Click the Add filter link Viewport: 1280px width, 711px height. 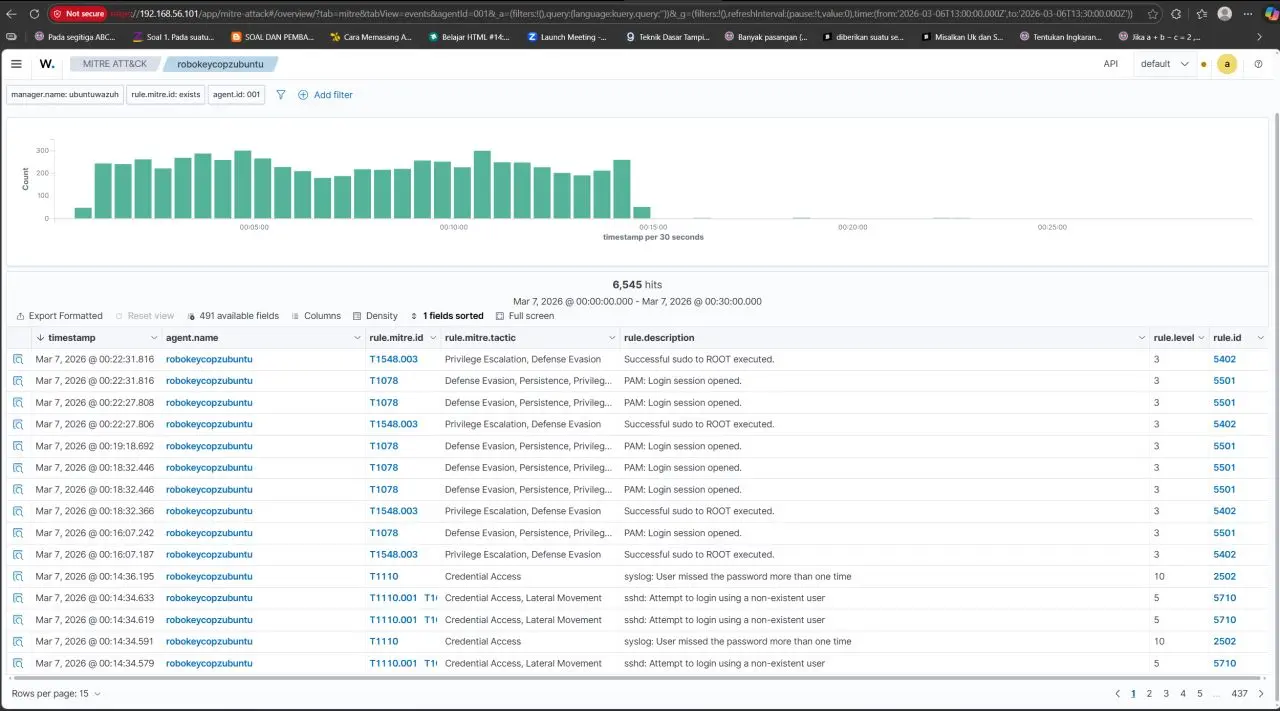pos(333,95)
